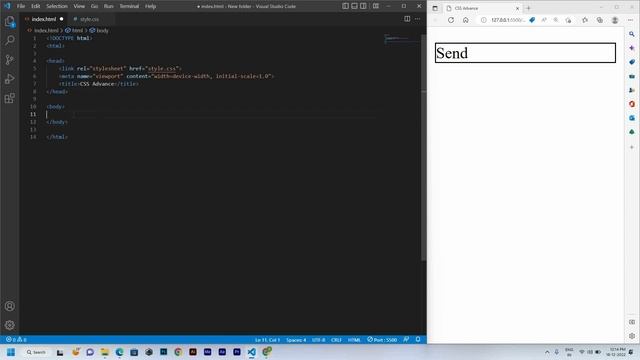The image size is (640, 360).
Task: Open the notifications bell in the status bar
Action: coord(418,340)
